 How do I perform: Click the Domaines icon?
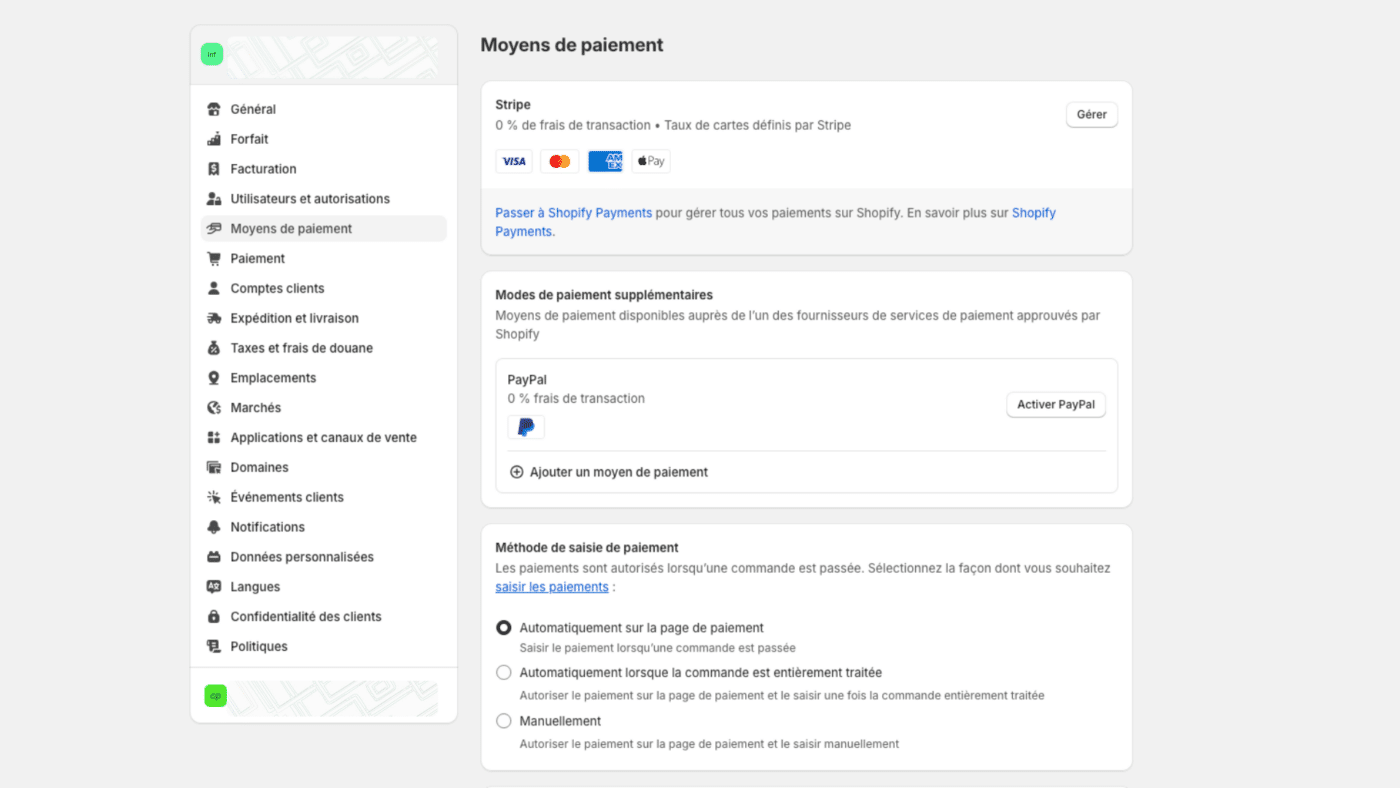point(213,467)
